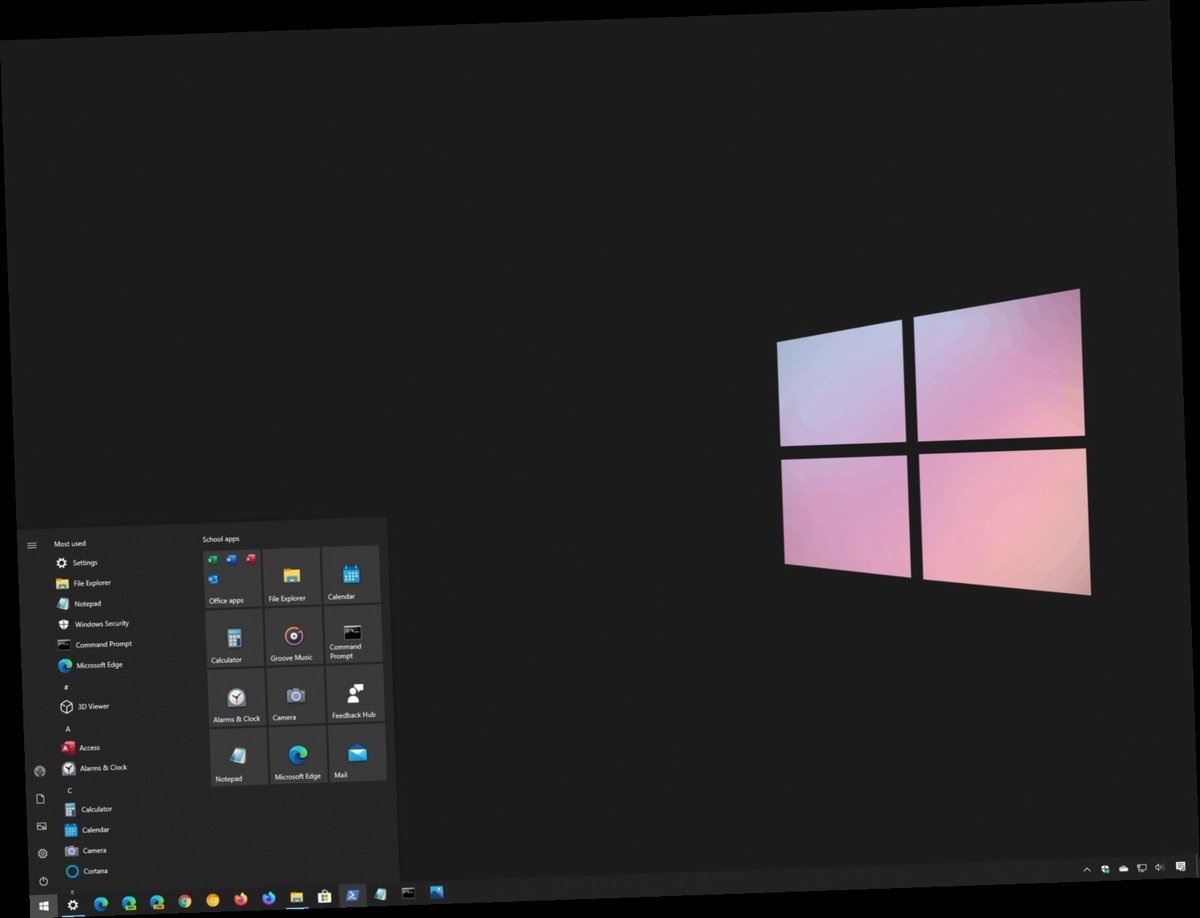
Task: Click the Show hidden icons chevron
Action: tap(1087, 868)
